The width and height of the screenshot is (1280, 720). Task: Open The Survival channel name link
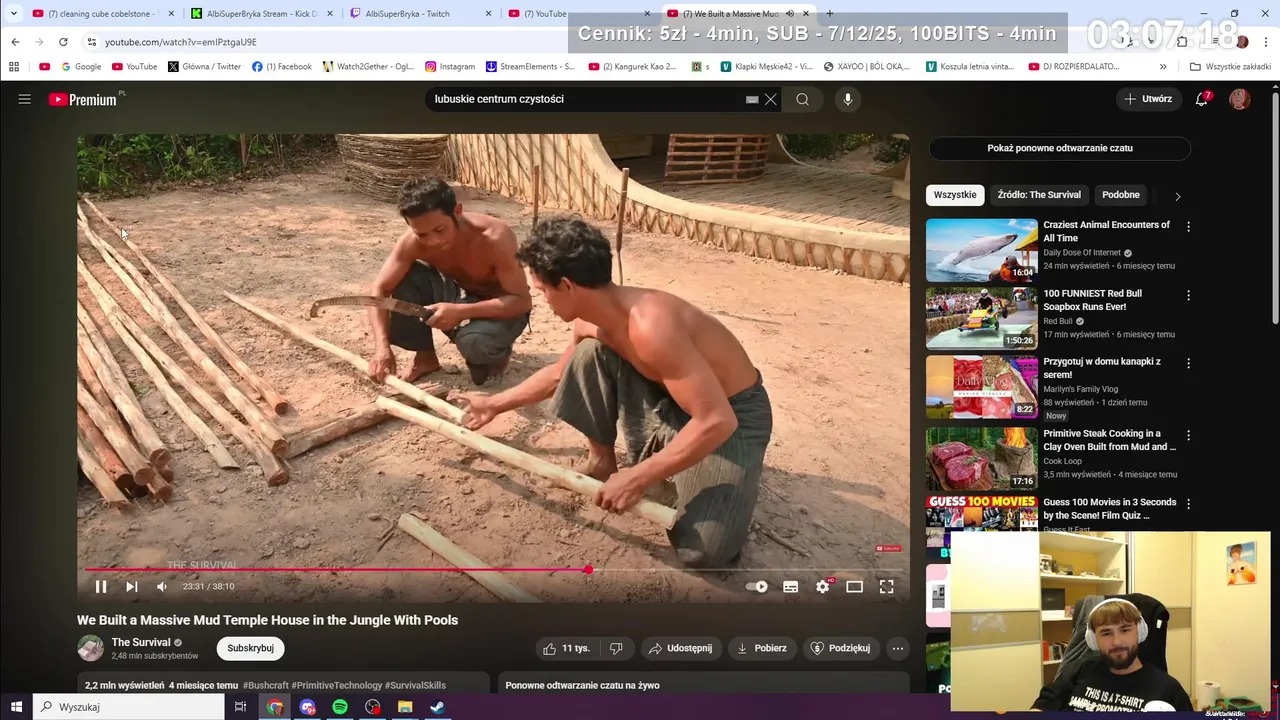141,642
